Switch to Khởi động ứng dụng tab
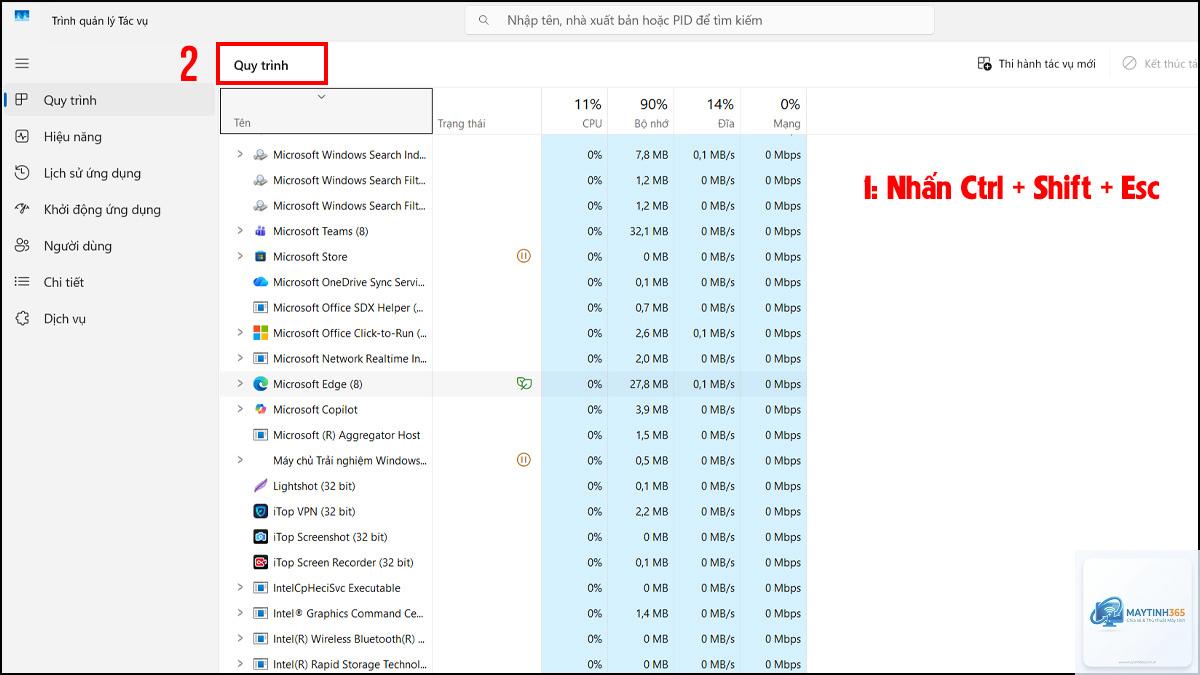 coord(109,209)
